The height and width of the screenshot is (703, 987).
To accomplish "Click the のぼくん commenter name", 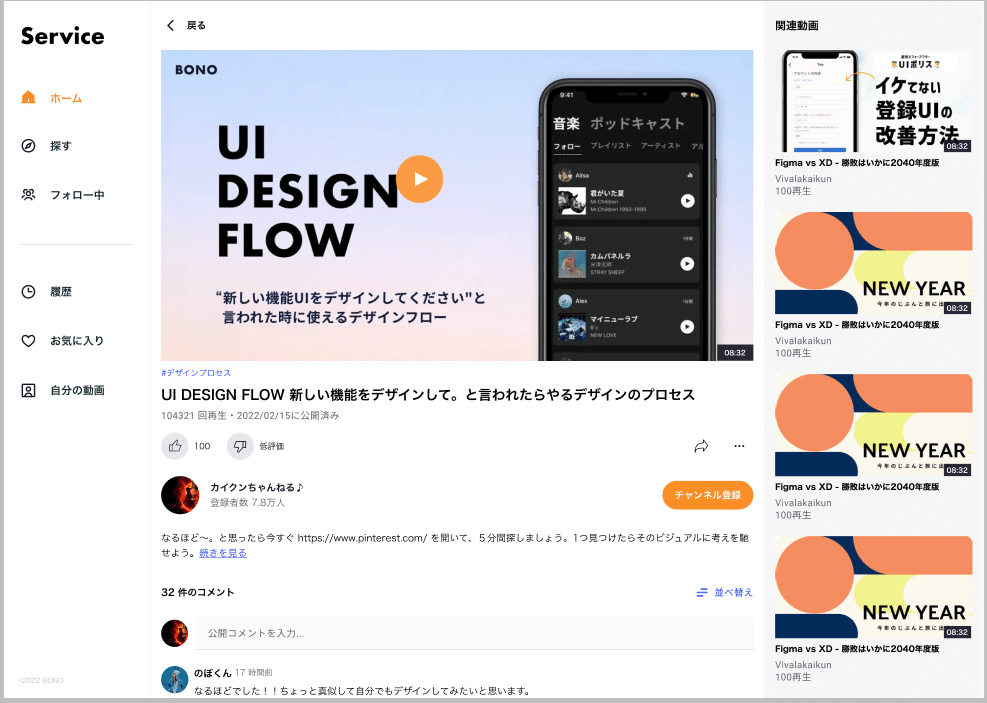I will click(213, 673).
